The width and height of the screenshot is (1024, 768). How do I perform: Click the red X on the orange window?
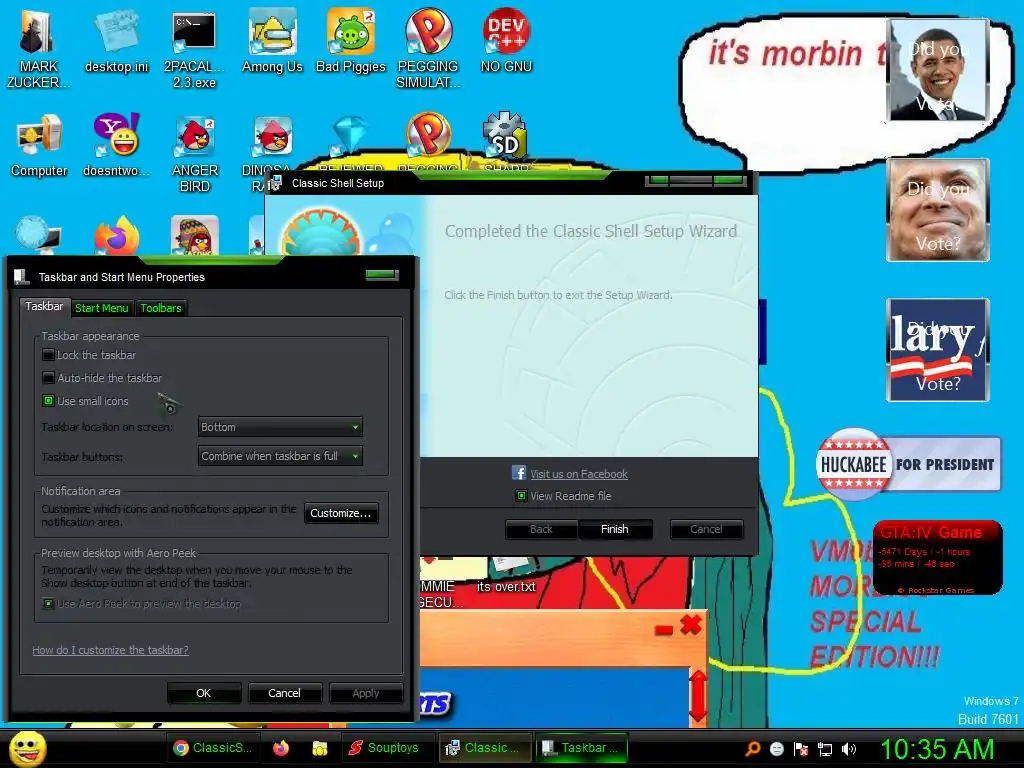(690, 624)
